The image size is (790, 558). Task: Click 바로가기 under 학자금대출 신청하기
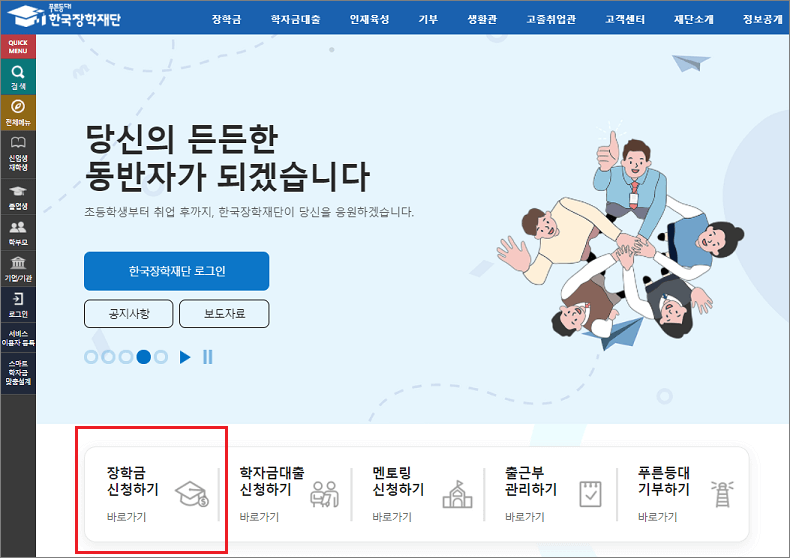(x=259, y=517)
